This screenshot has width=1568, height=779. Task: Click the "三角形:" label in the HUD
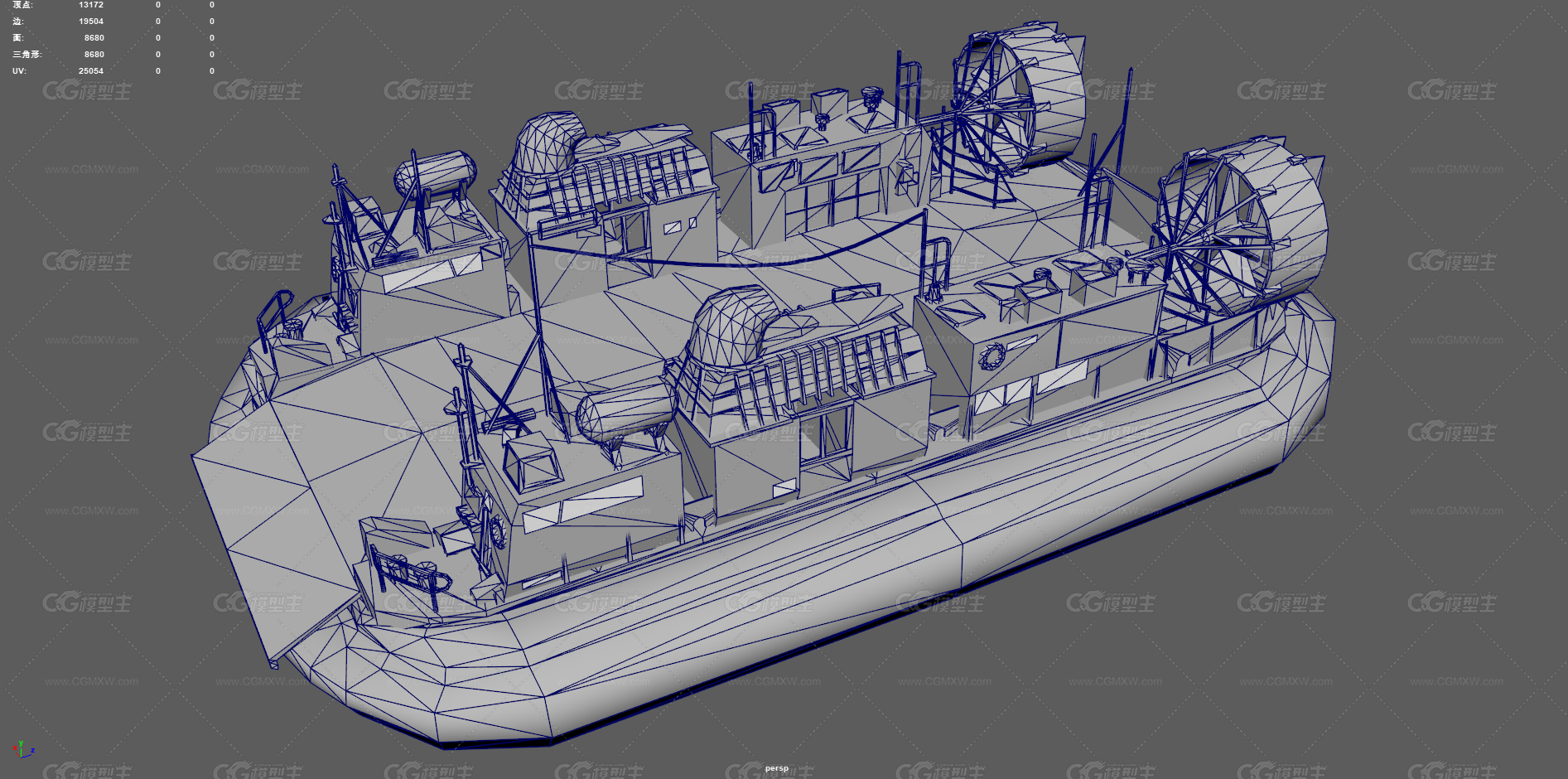(x=27, y=55)
